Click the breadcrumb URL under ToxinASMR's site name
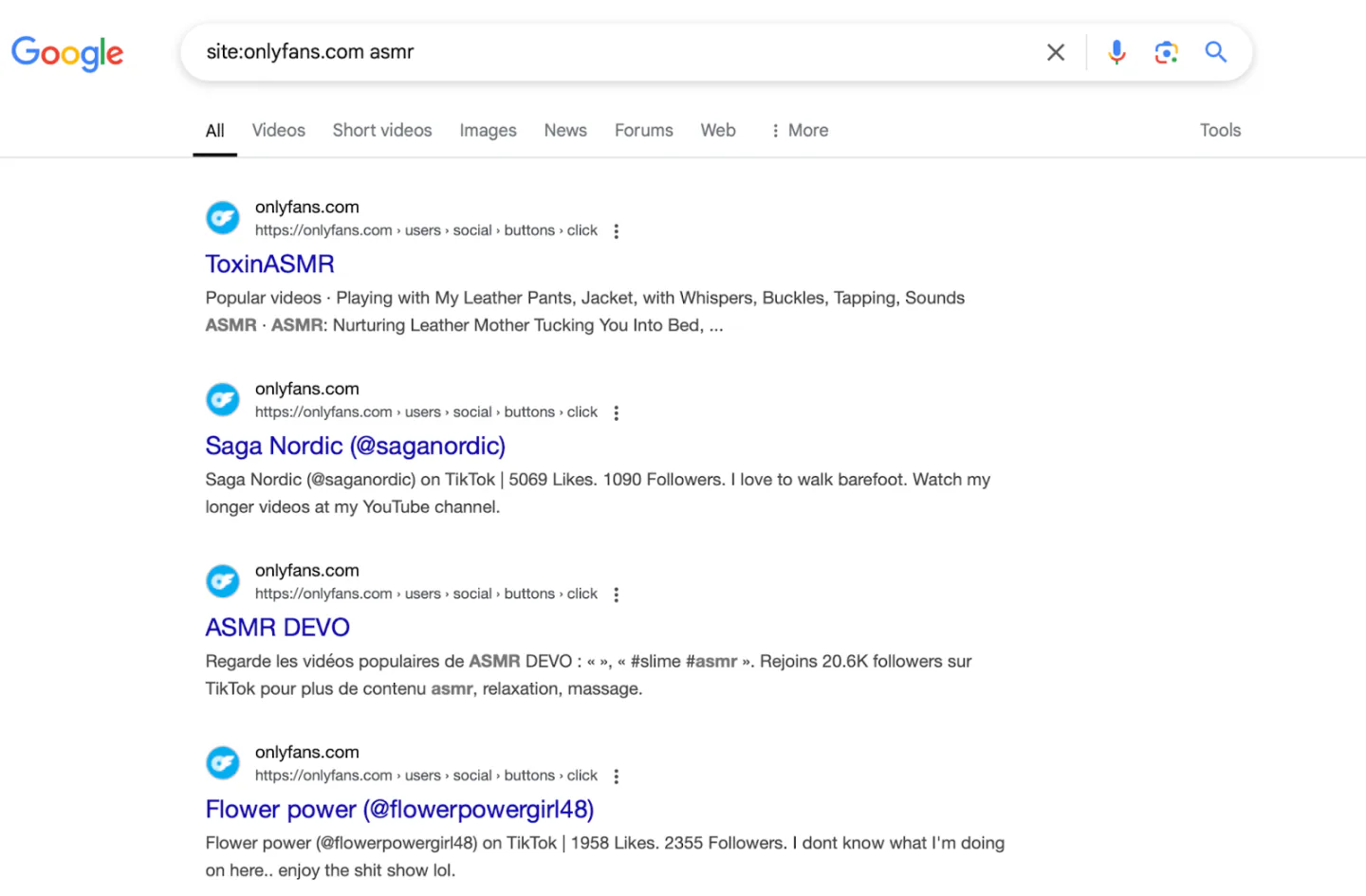This screenshot has width=1366, height=896. pyautogui.click(x=426, y=230)
